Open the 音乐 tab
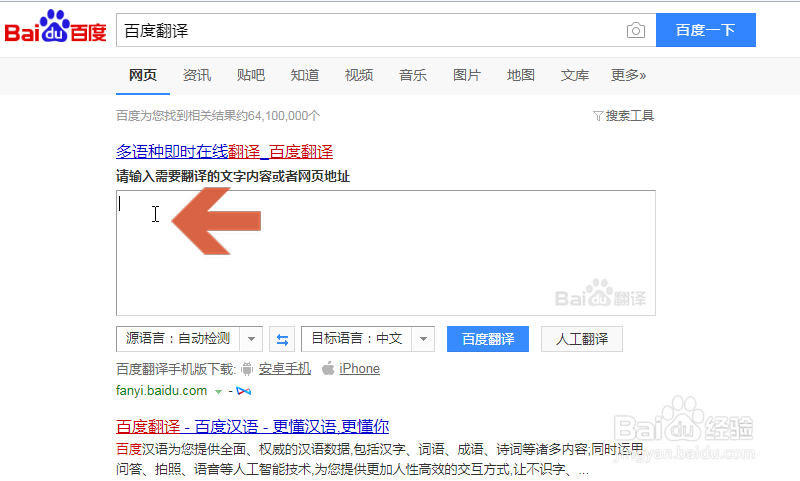 413,75
